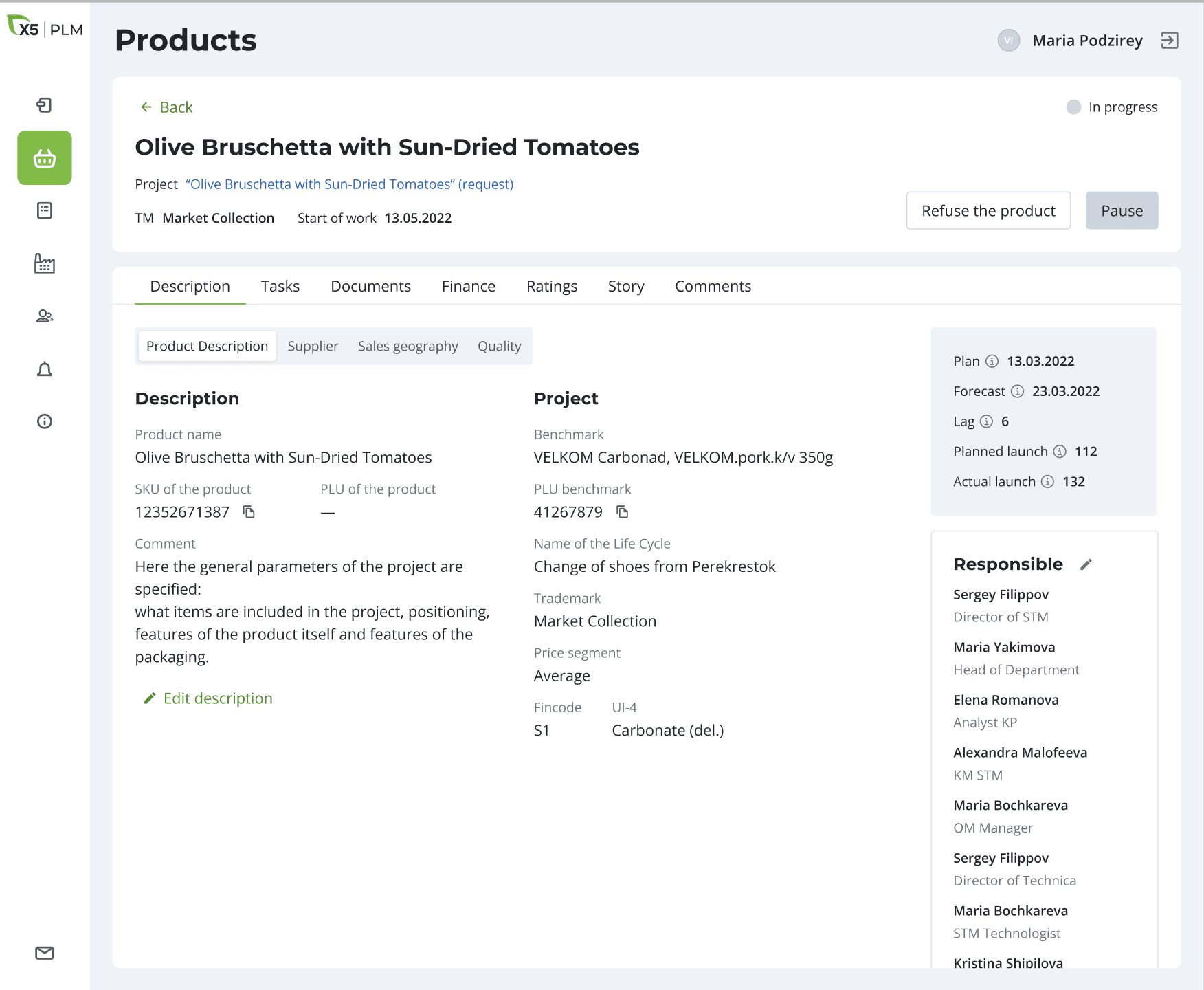
Task: Show info tooltip for Forecast date
Action: pos(1018,391)
